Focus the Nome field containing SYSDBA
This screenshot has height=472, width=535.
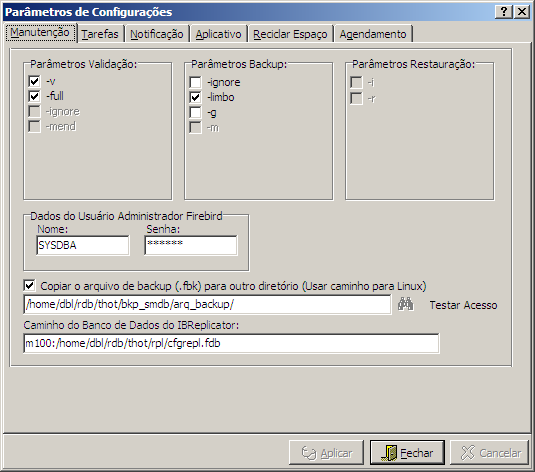coord(83,245)
